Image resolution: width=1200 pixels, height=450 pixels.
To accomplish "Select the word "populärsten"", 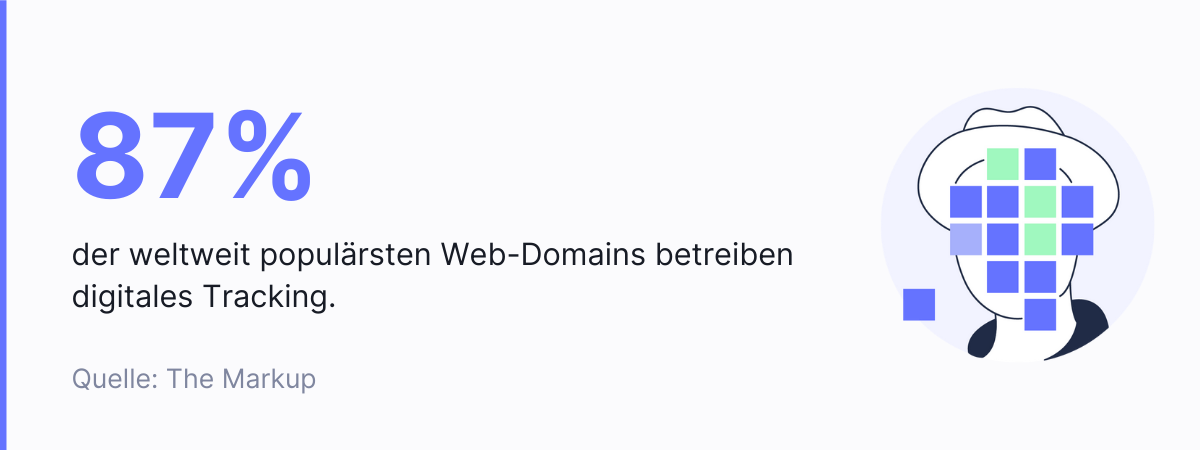I will [335, 256].
